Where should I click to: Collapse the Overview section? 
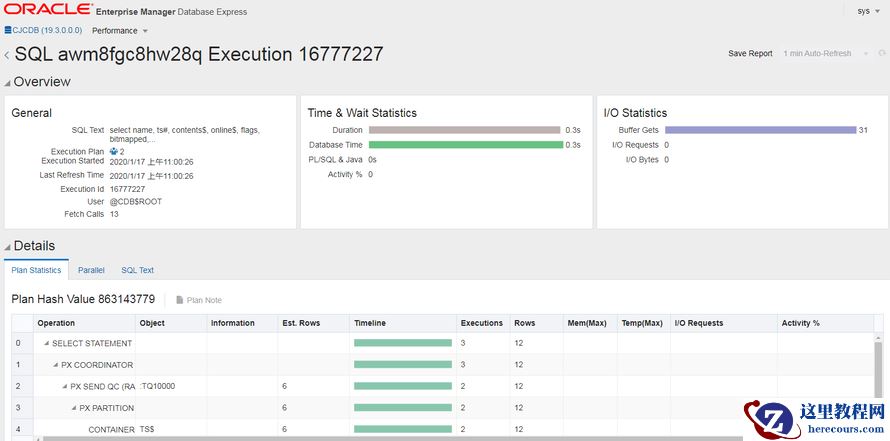(x=7, y=82)
